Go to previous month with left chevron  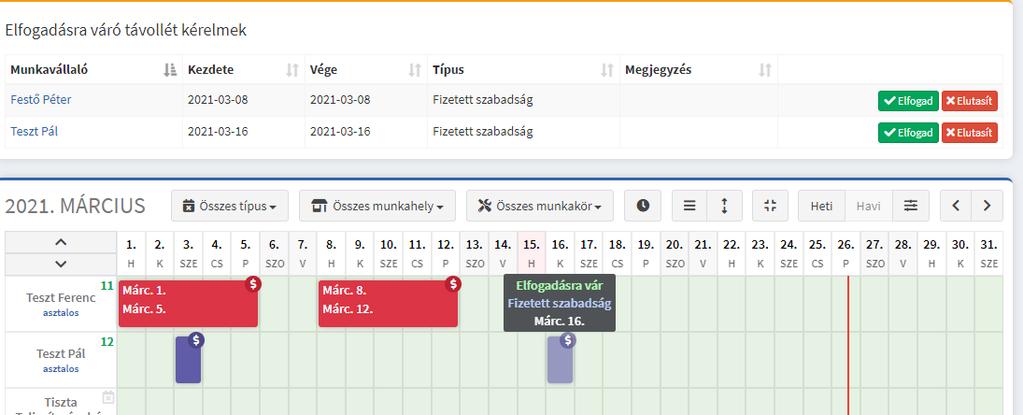click(x=956, y=206)
